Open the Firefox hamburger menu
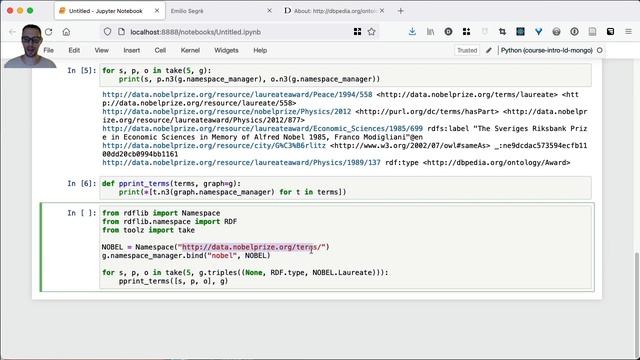The image size is (640, 360). click(628, 32)
